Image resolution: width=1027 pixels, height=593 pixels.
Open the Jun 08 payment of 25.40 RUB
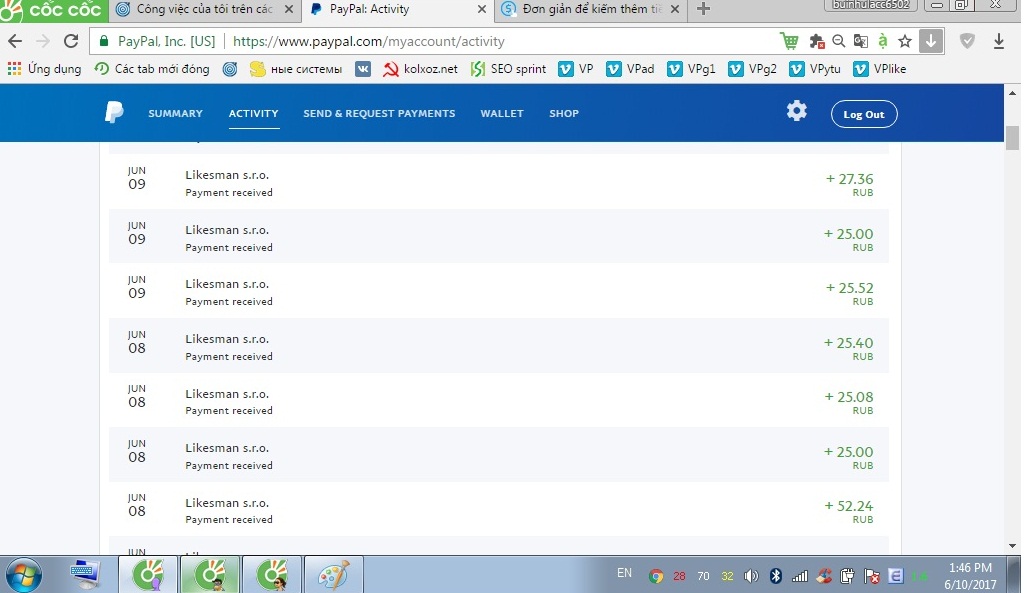tap(498, 346)
